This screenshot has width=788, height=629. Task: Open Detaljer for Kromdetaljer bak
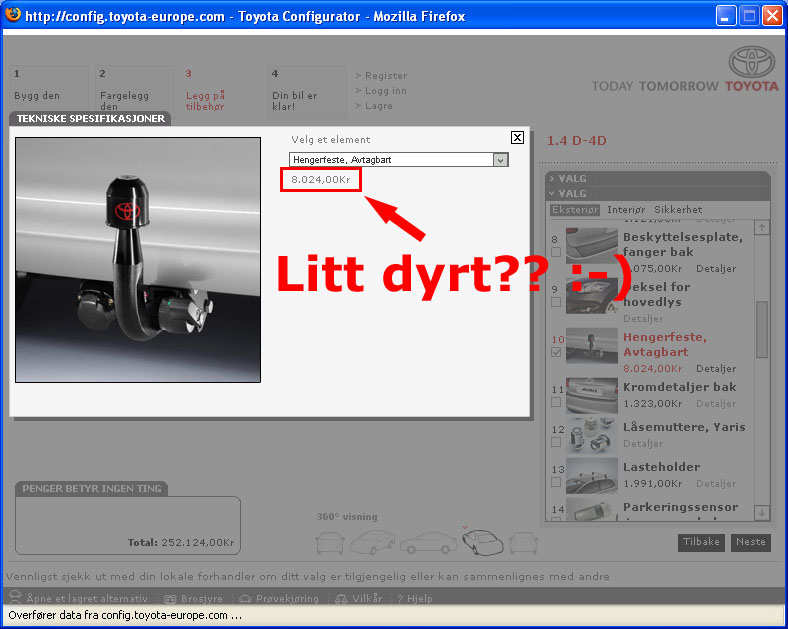(x=716, y=403)
